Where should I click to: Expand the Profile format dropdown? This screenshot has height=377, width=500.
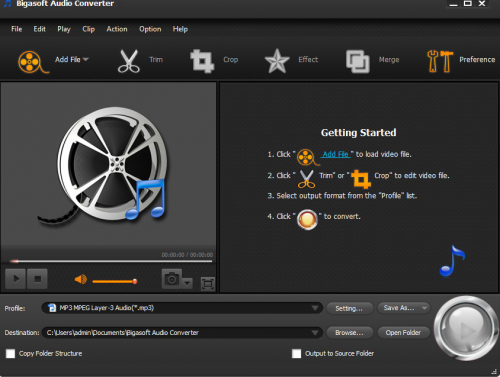[314, 308]
